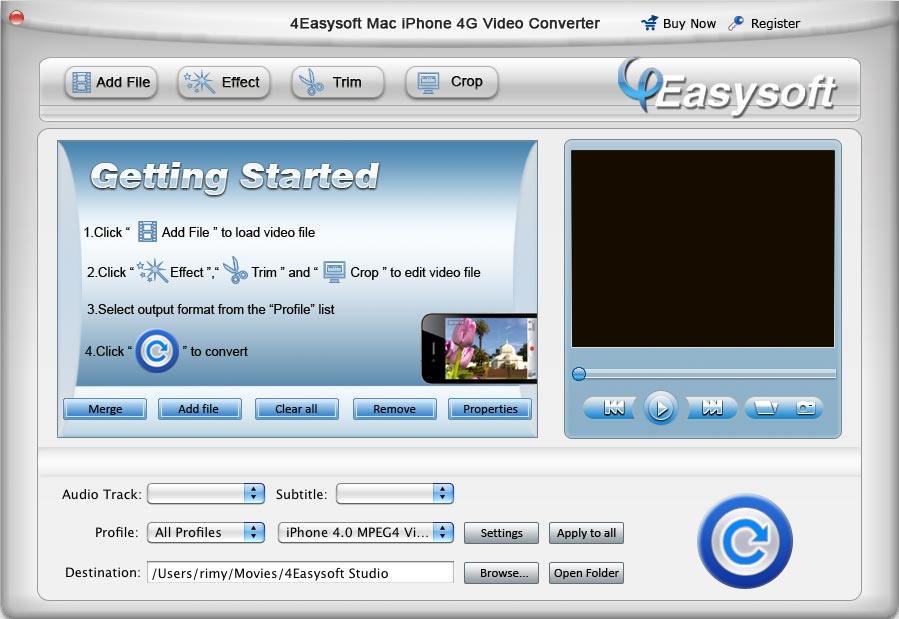The height and width of the screenshot is (619, 899).
Task: Click the Buy Now cart icon
Action: point(650,23)
